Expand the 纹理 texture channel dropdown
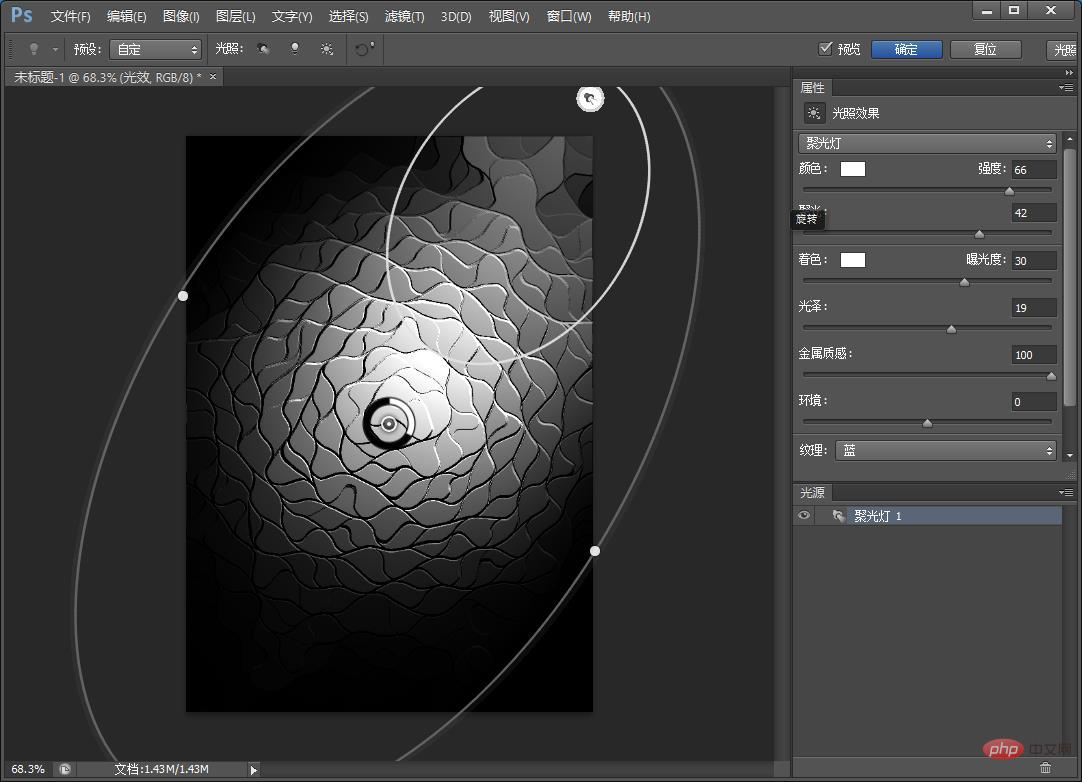 point(946,451)
